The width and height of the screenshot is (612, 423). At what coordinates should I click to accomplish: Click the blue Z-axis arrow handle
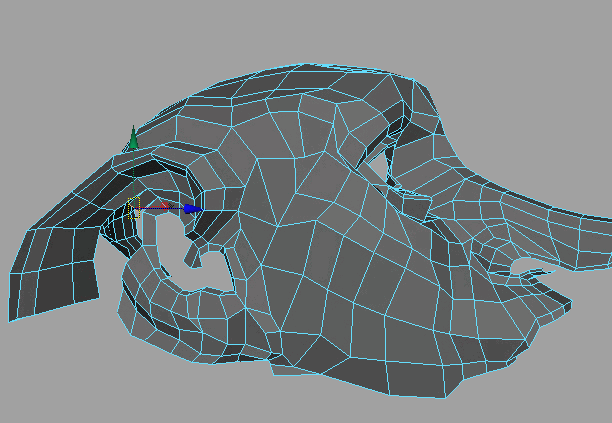(x=190, y=209)
